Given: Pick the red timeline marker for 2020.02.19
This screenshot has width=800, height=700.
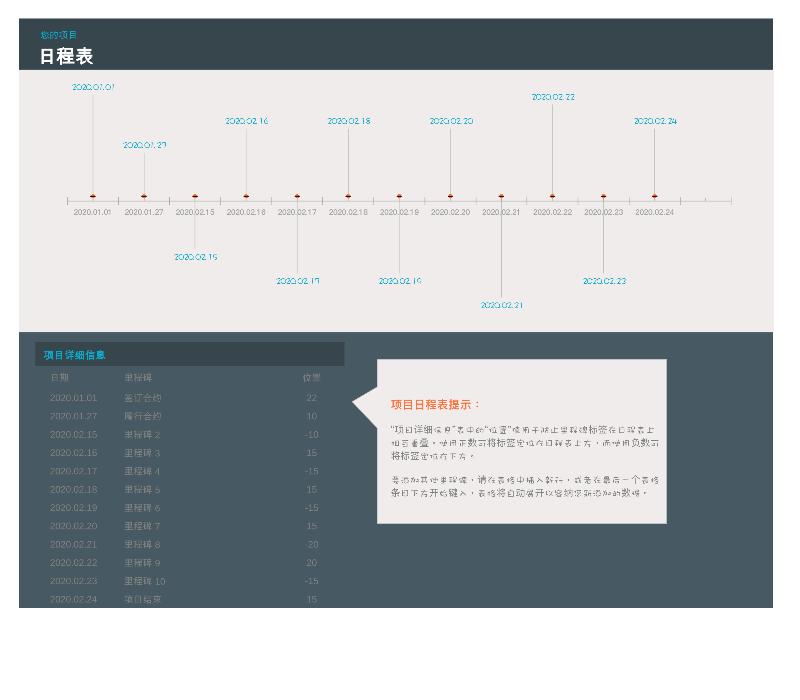Looking at the screenshot, I should click(x=399, y=196).
